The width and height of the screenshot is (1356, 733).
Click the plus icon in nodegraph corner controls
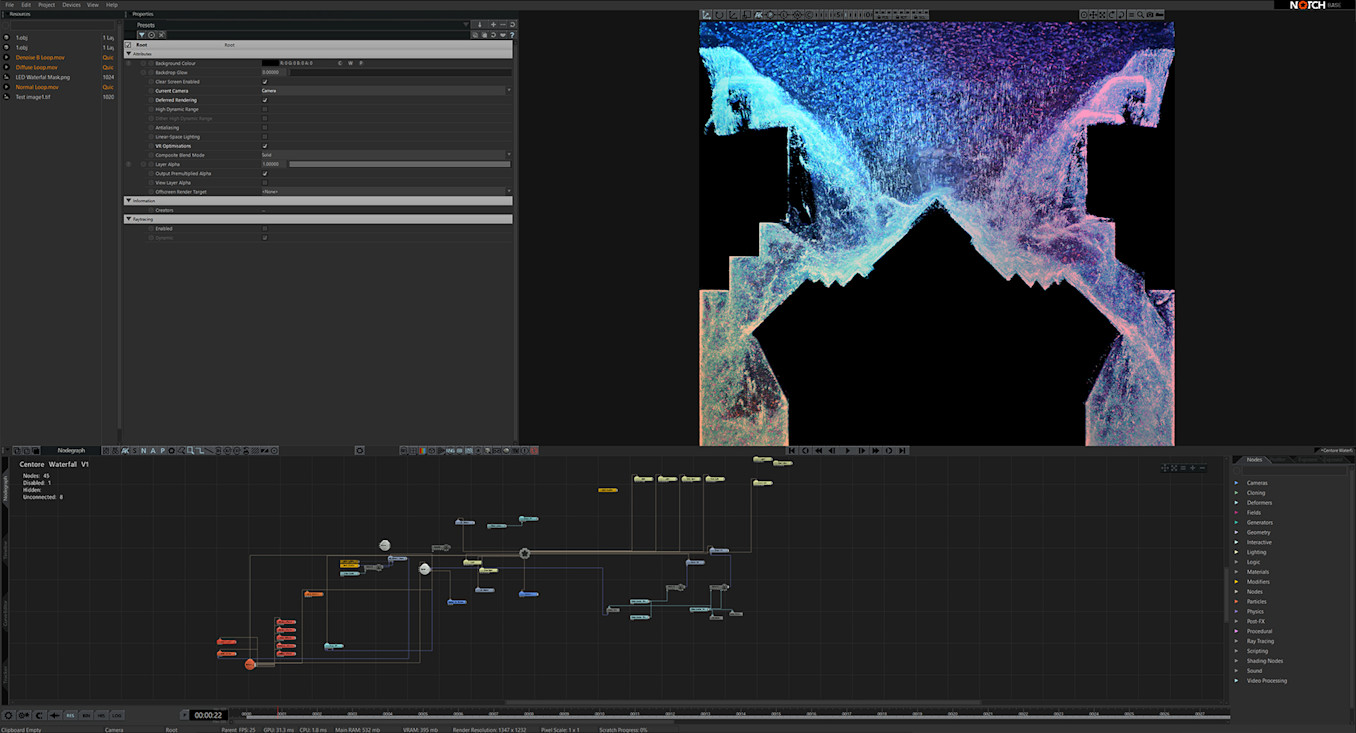[x=1192, y=468]
